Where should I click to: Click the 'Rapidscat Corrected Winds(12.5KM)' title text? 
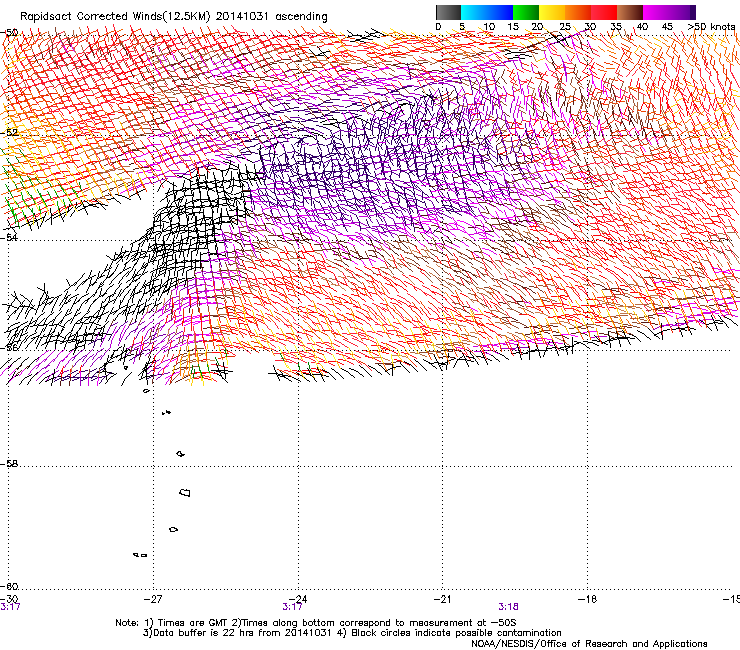coord(115,17)
